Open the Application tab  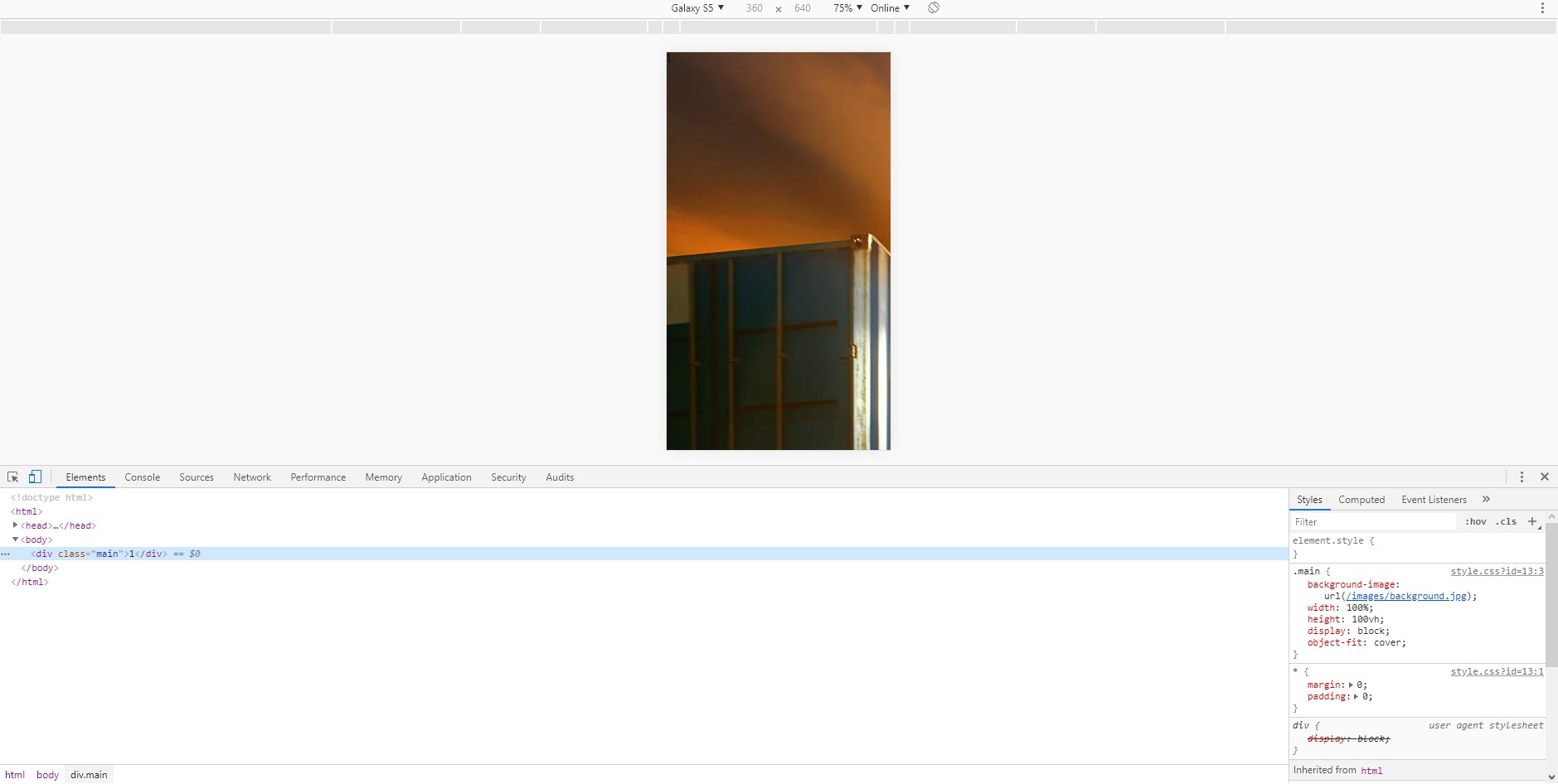[x=446, y=477]
